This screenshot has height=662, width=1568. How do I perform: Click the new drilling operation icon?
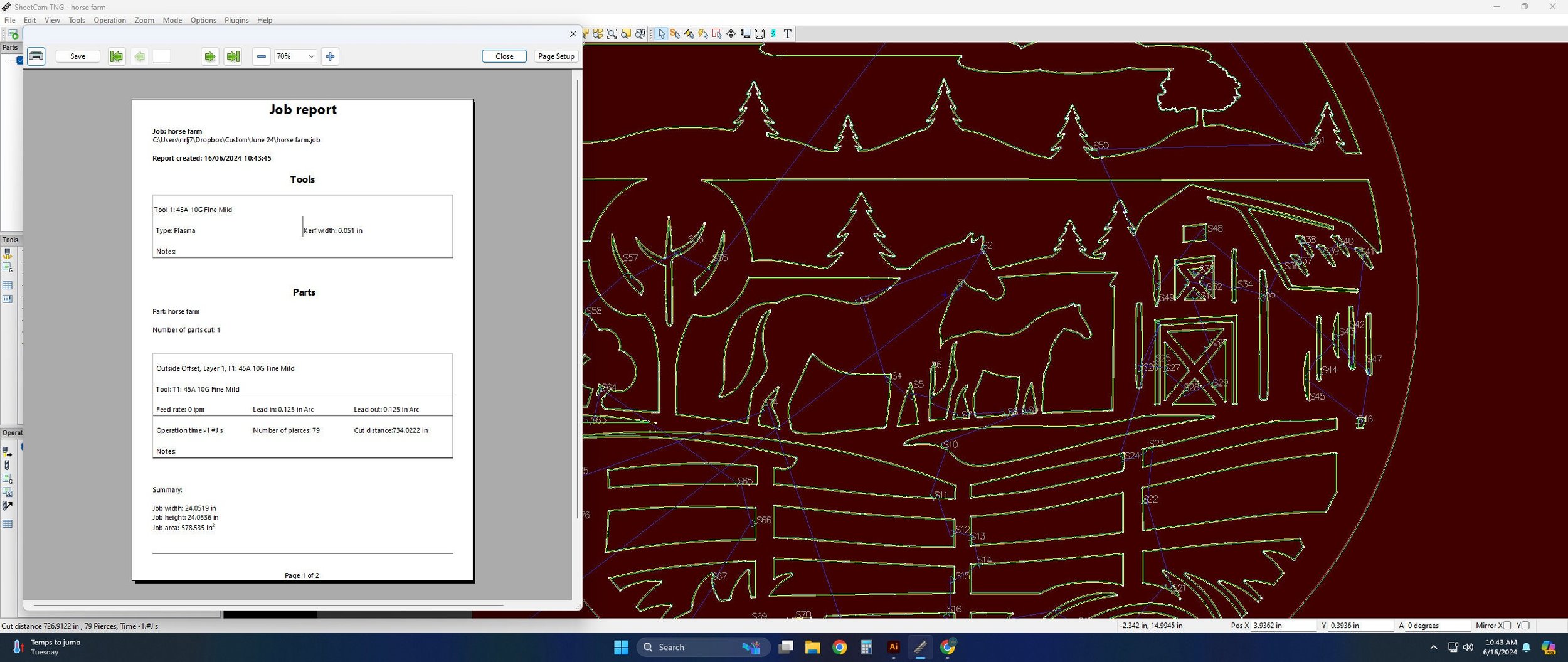coord(8,466)
